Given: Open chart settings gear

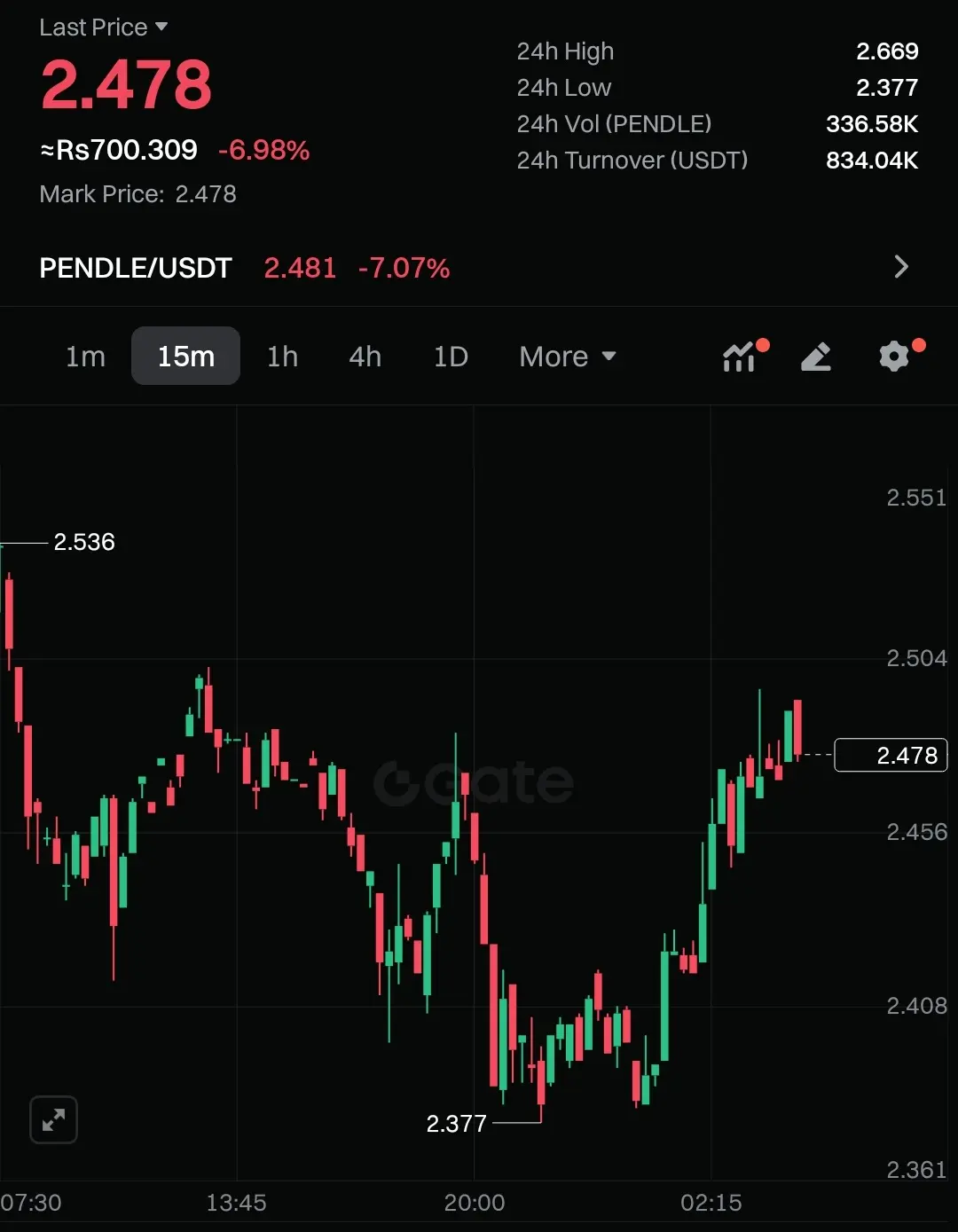Looking at the screenshot, I should (894, 357).
